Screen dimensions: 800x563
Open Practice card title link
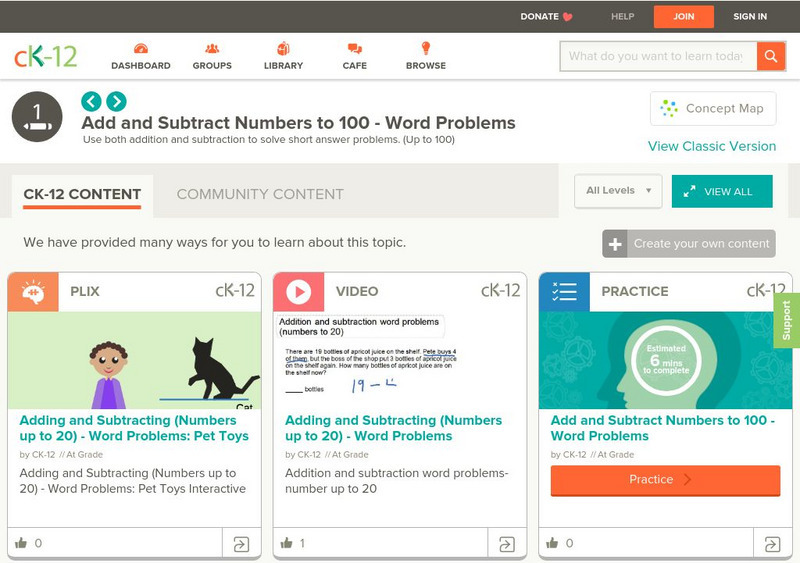[x=663, y=428]
